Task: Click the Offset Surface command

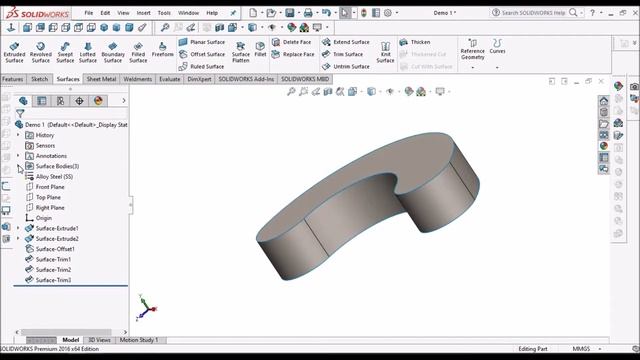Action: click(x=202, y=54)
